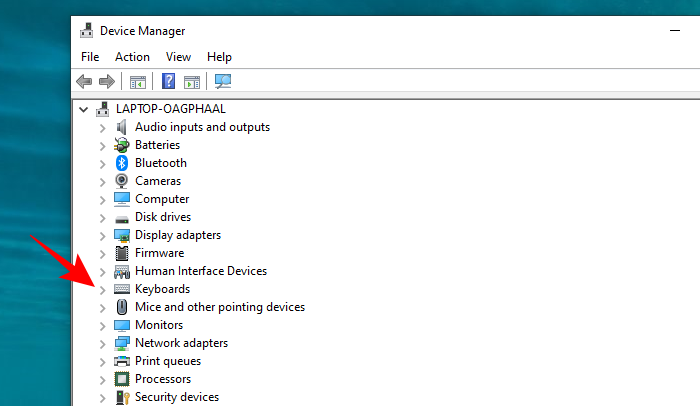Select the Security devices entry
The width and height of the screenshot is (700, 406).
pos(176,397)
